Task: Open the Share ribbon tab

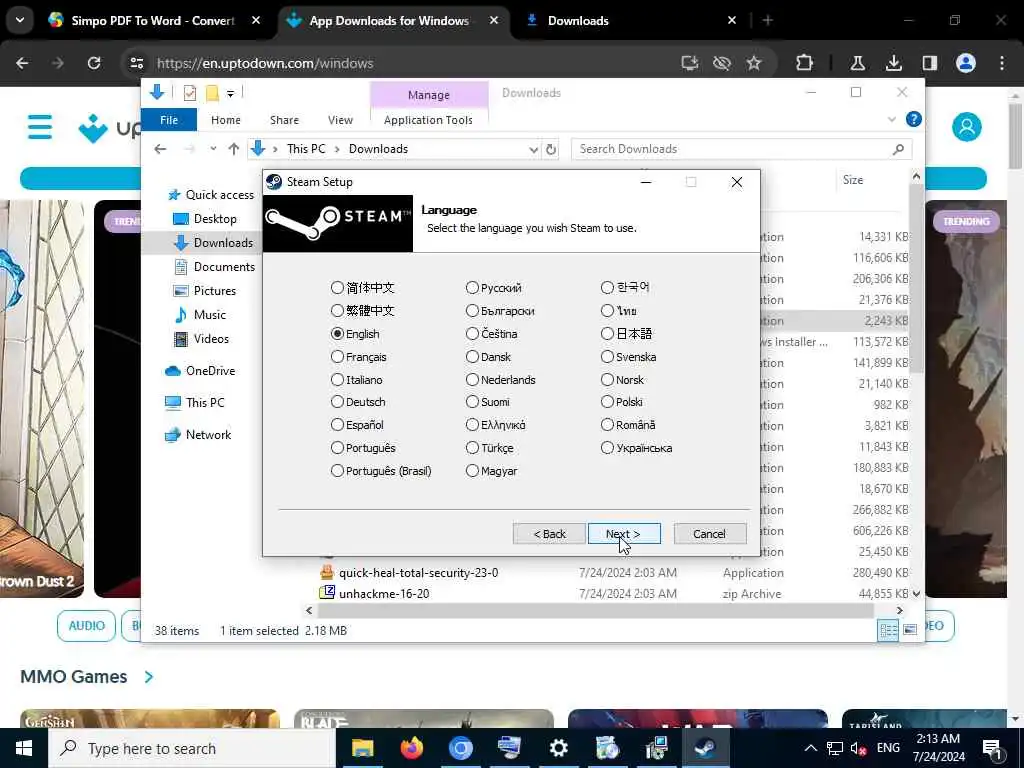Action: pyautogui.click(x=284, y=120)
